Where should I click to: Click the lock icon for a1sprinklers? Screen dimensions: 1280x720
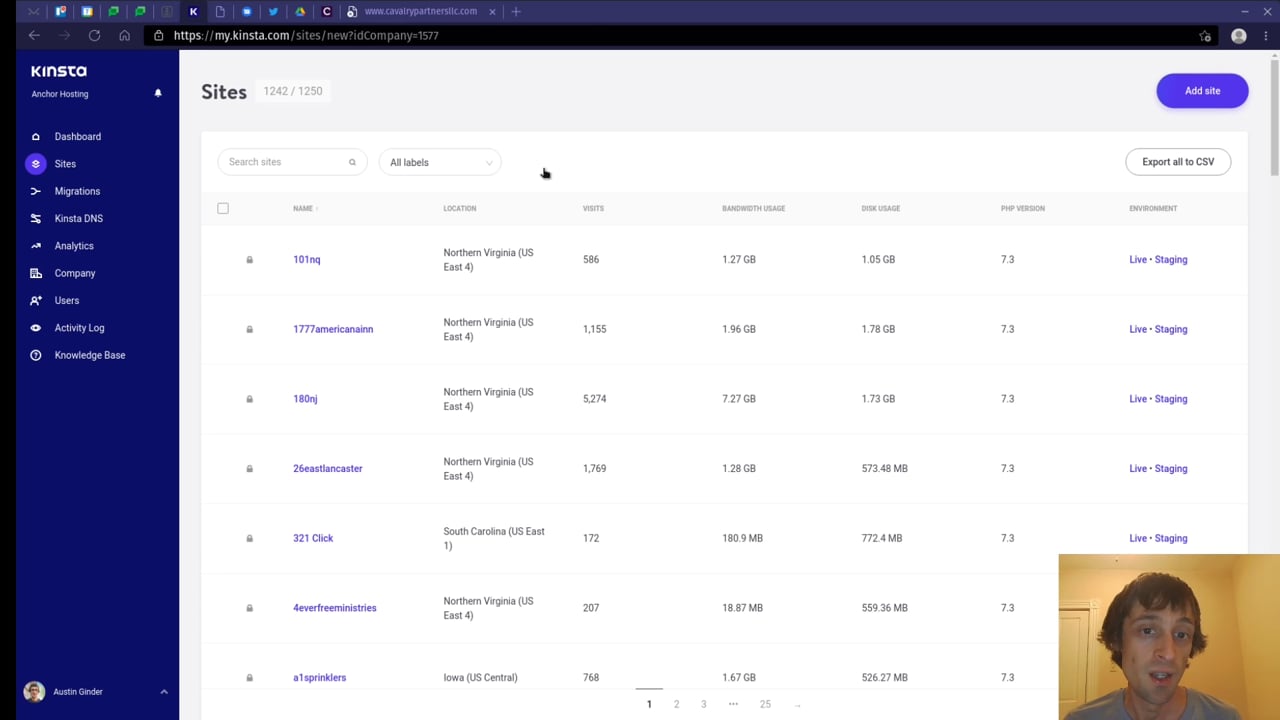pos(250,678)
